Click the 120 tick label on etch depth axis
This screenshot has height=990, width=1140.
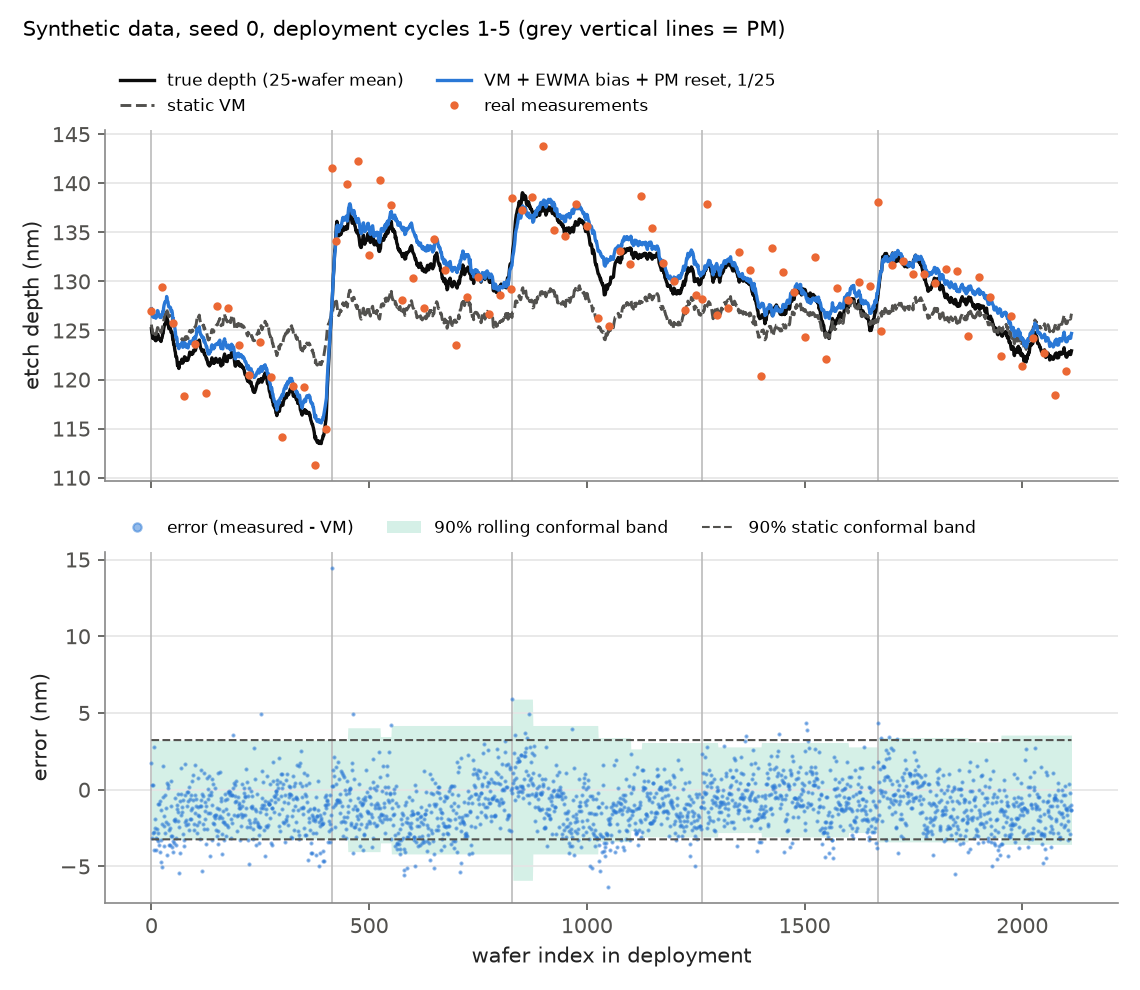tap(71, 379)
